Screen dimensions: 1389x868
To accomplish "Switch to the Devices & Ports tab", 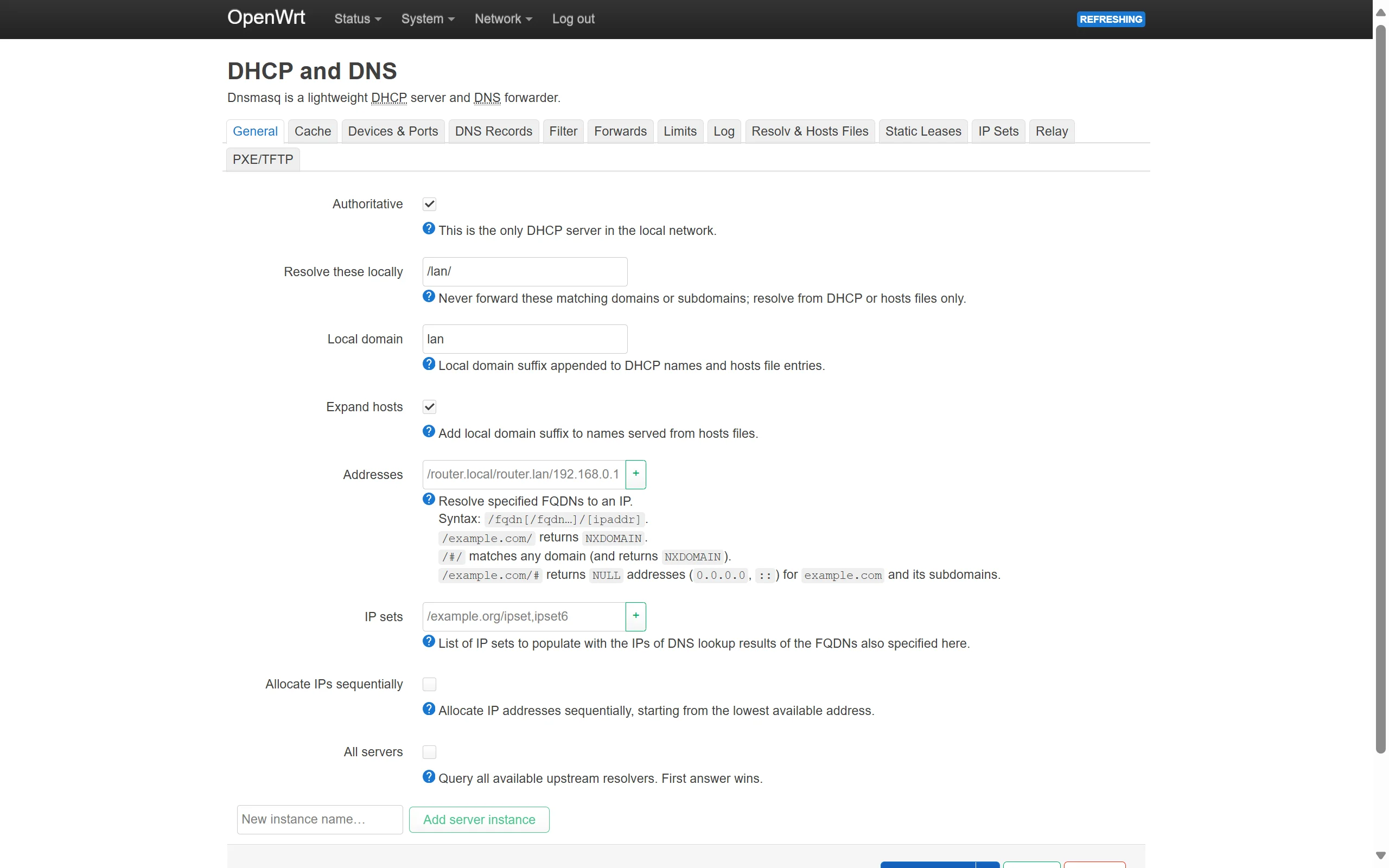I will (393, 131).
